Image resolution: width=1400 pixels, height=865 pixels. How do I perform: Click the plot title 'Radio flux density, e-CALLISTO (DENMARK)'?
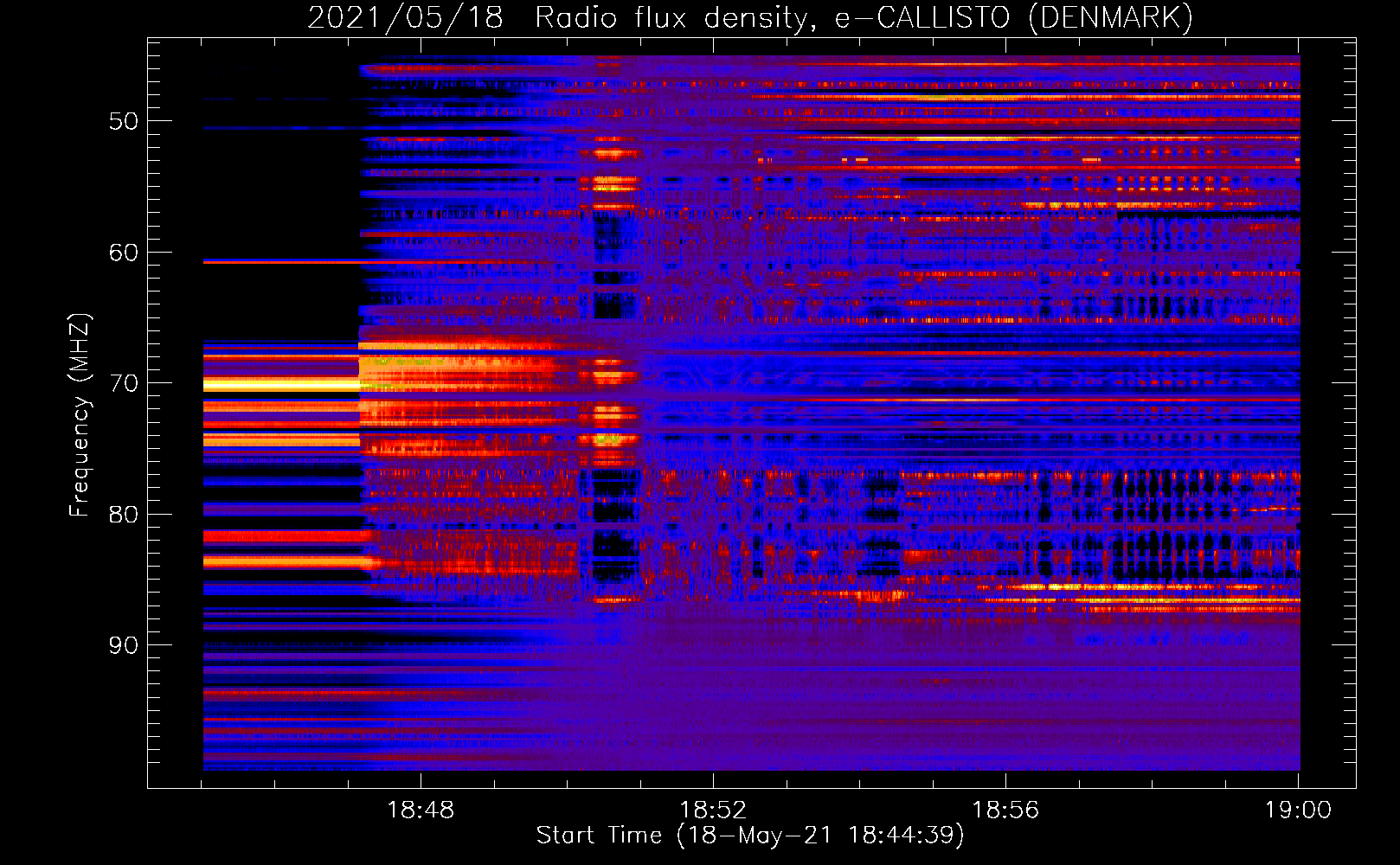pyautogui.click(x=864, y=18)
